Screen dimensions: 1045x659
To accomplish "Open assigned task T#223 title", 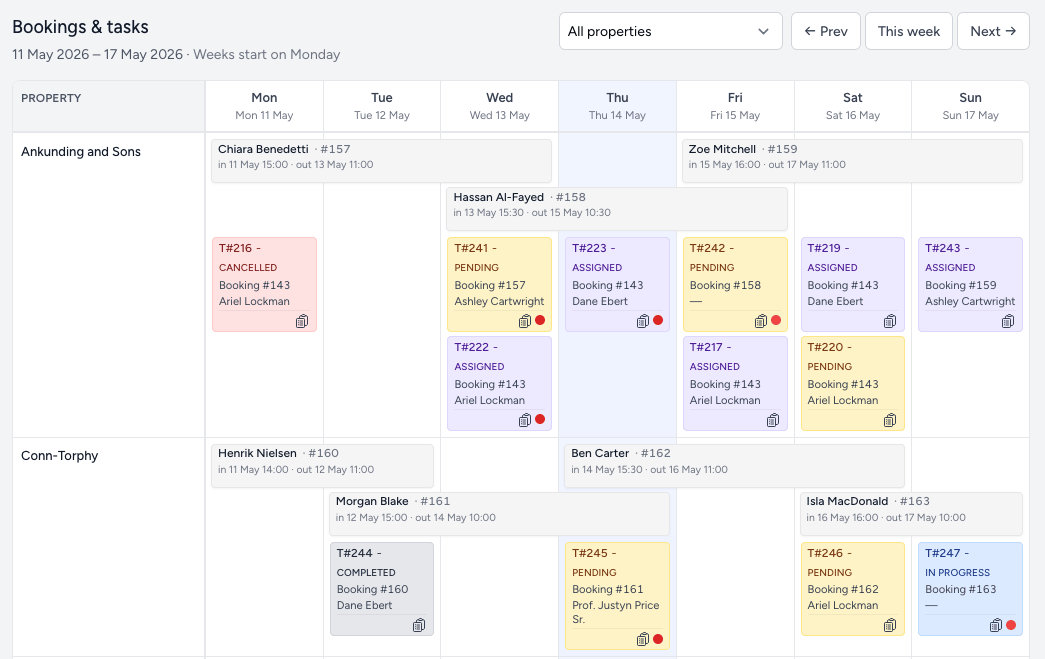I will [594, 248].
